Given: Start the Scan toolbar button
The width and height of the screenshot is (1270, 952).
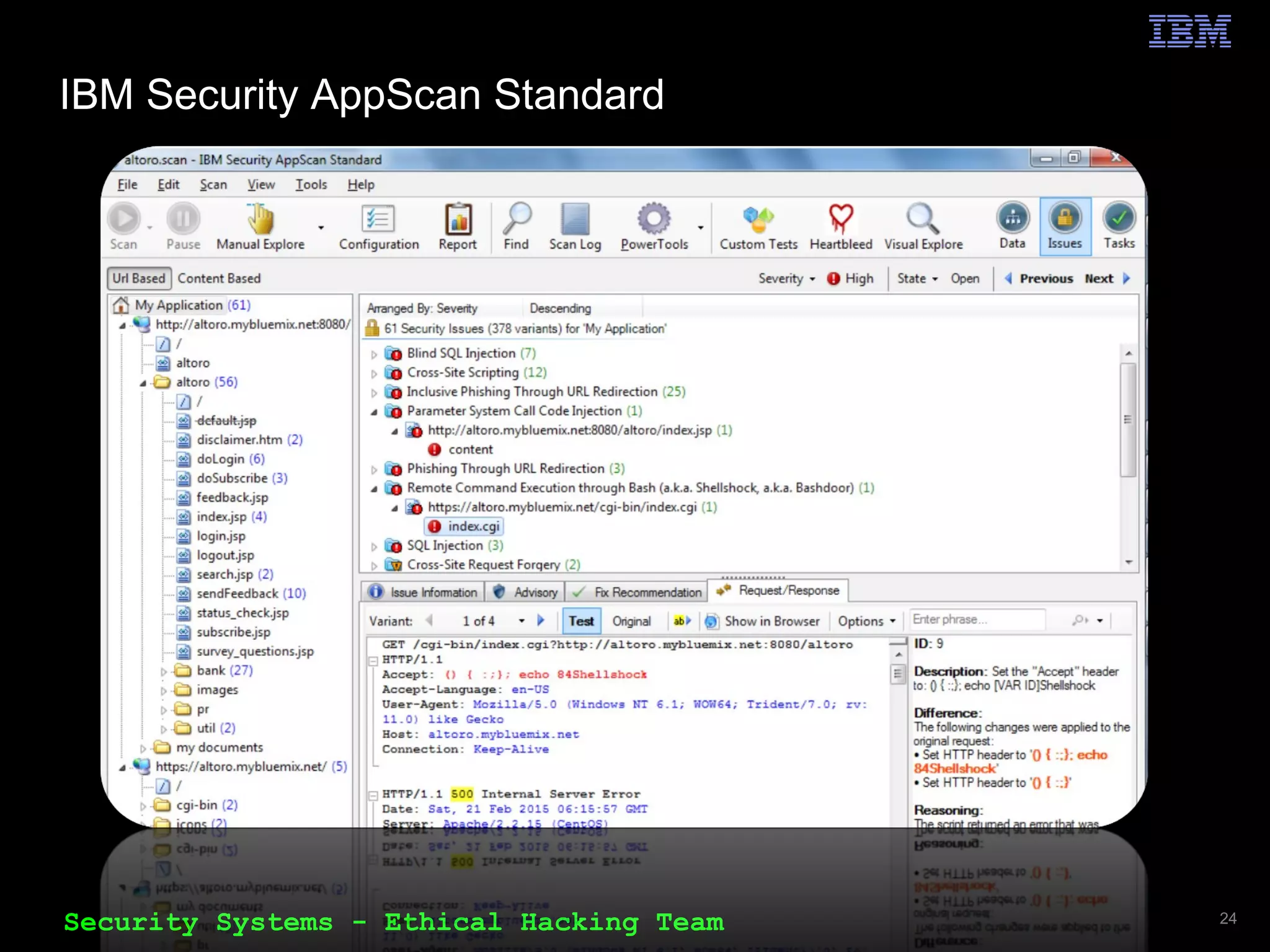Looking at the screenshot, I should pos(124,227).
